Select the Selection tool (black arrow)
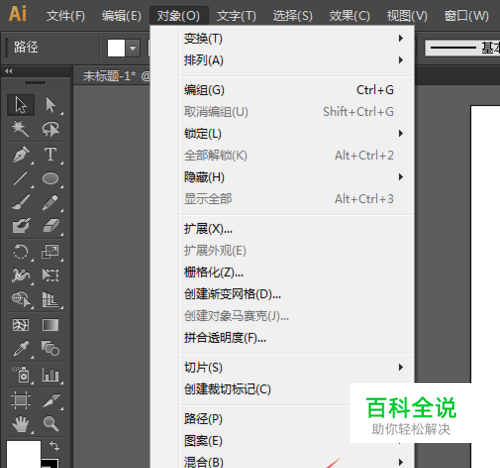The height and width of the screenshot is (468, 500). [21, 105]
